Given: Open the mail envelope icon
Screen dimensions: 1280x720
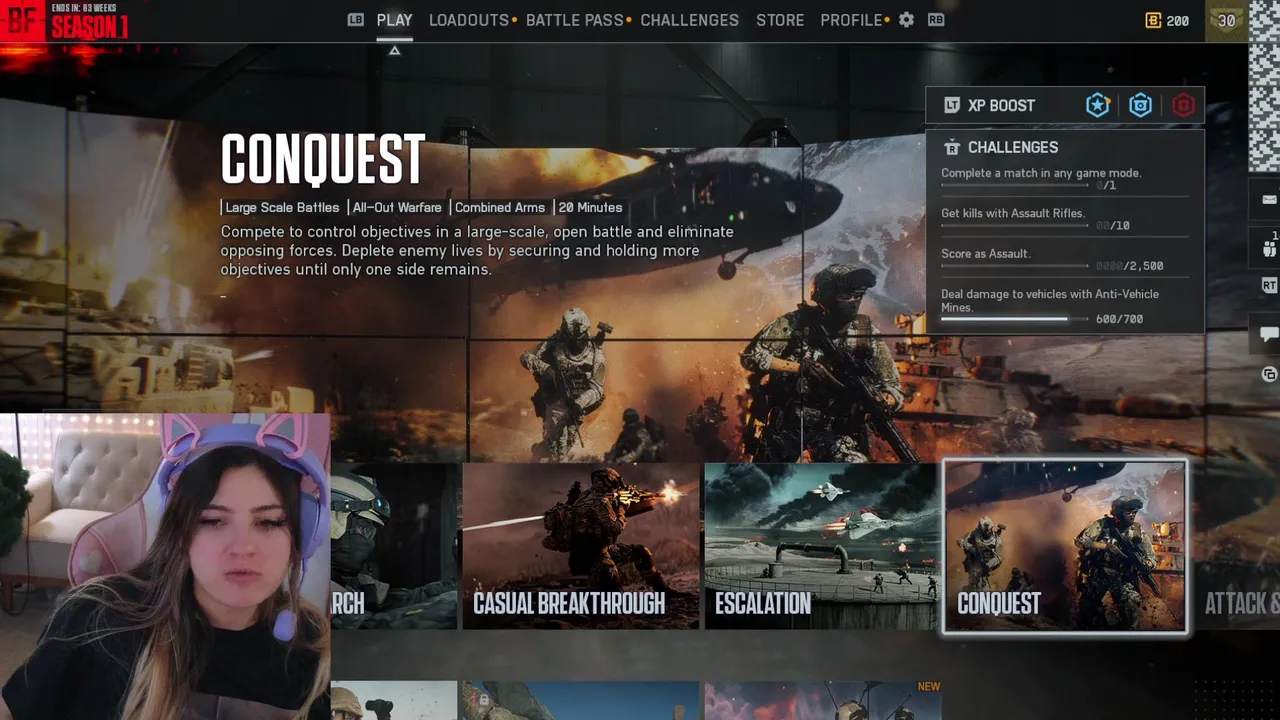Looking at the screenshot, I should pyautogui.click(x=1269, y=199).
